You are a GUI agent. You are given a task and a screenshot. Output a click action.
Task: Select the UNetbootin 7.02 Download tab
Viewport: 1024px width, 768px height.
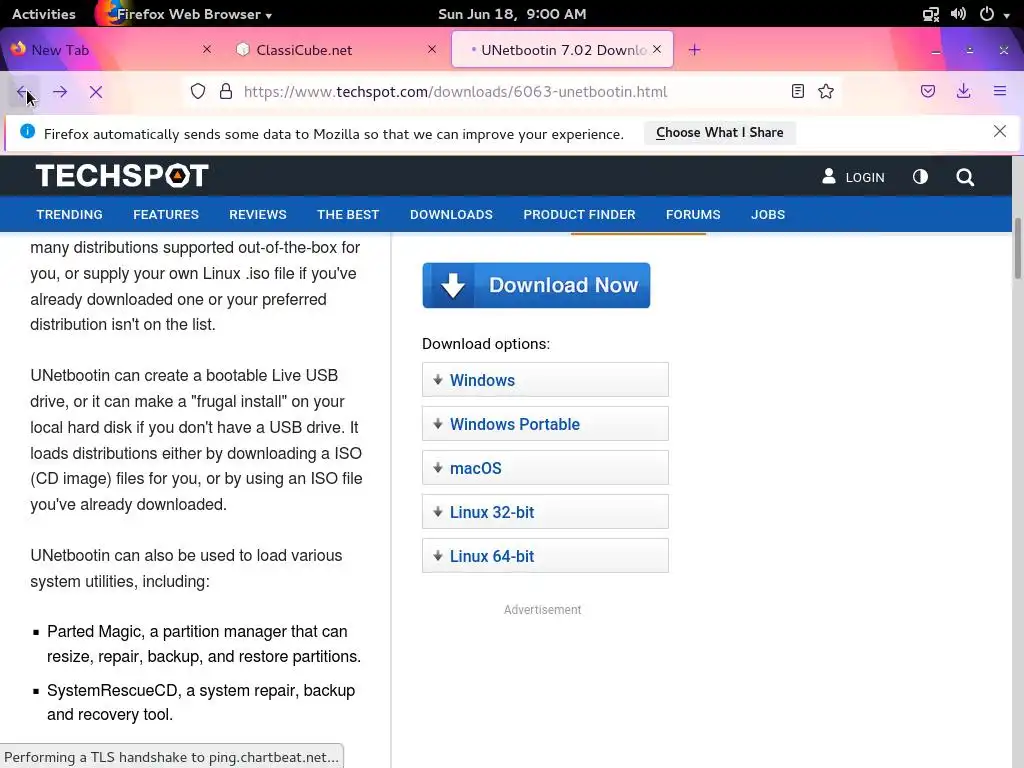(x=562, y=50)
